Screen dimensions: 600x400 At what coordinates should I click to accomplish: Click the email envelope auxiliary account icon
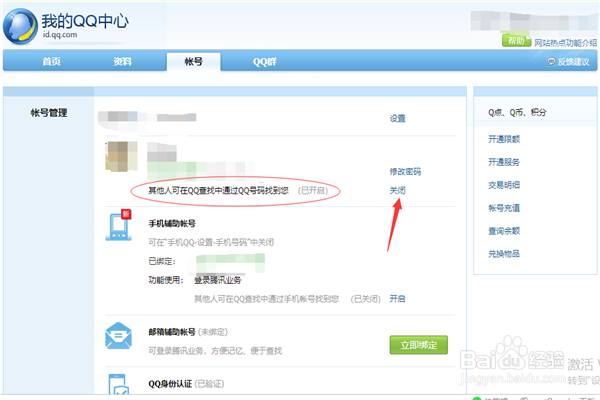[119, 336]
